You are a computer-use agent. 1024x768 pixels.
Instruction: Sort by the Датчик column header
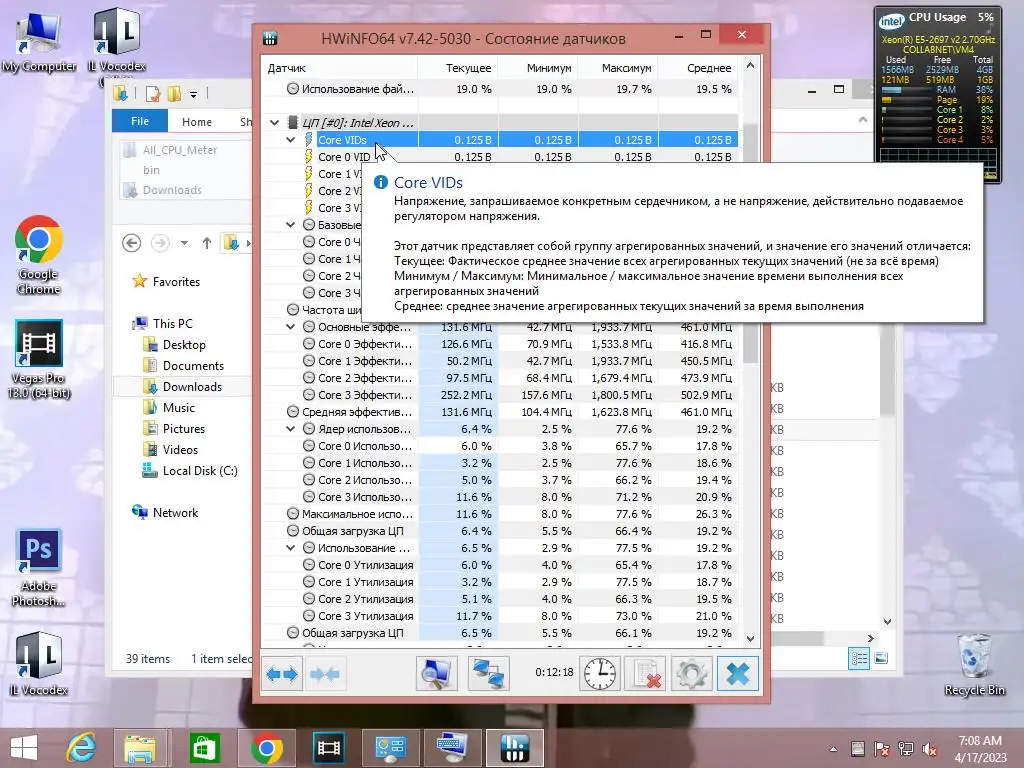click(339, 68)
